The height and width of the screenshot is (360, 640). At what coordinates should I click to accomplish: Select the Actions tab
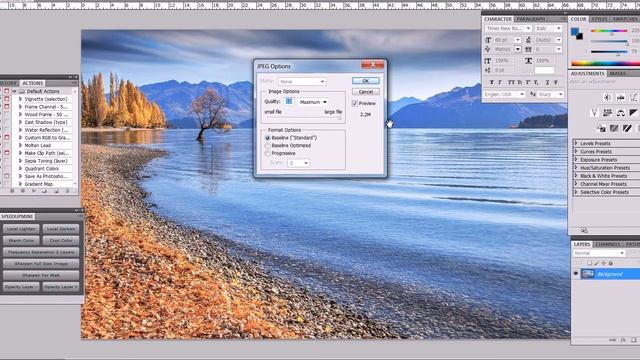[x=33, y=83]
